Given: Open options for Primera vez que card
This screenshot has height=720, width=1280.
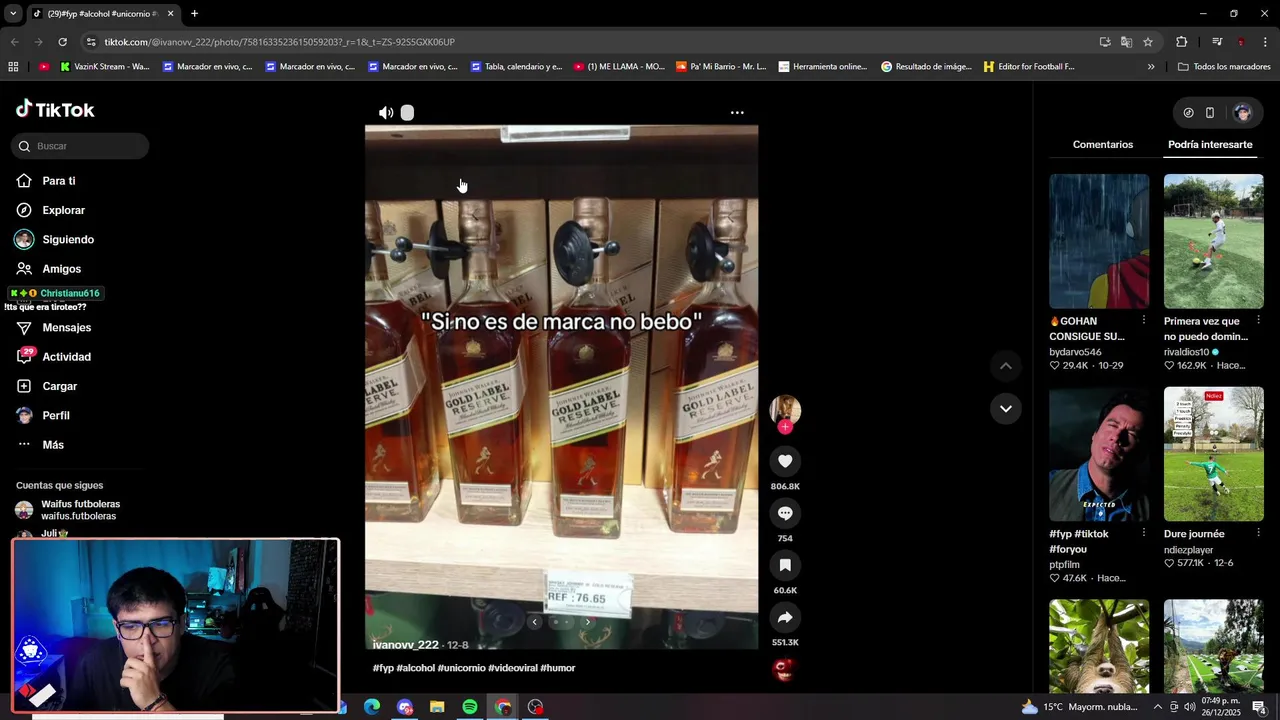Looking at the screenshot, I should (1258, 320).
